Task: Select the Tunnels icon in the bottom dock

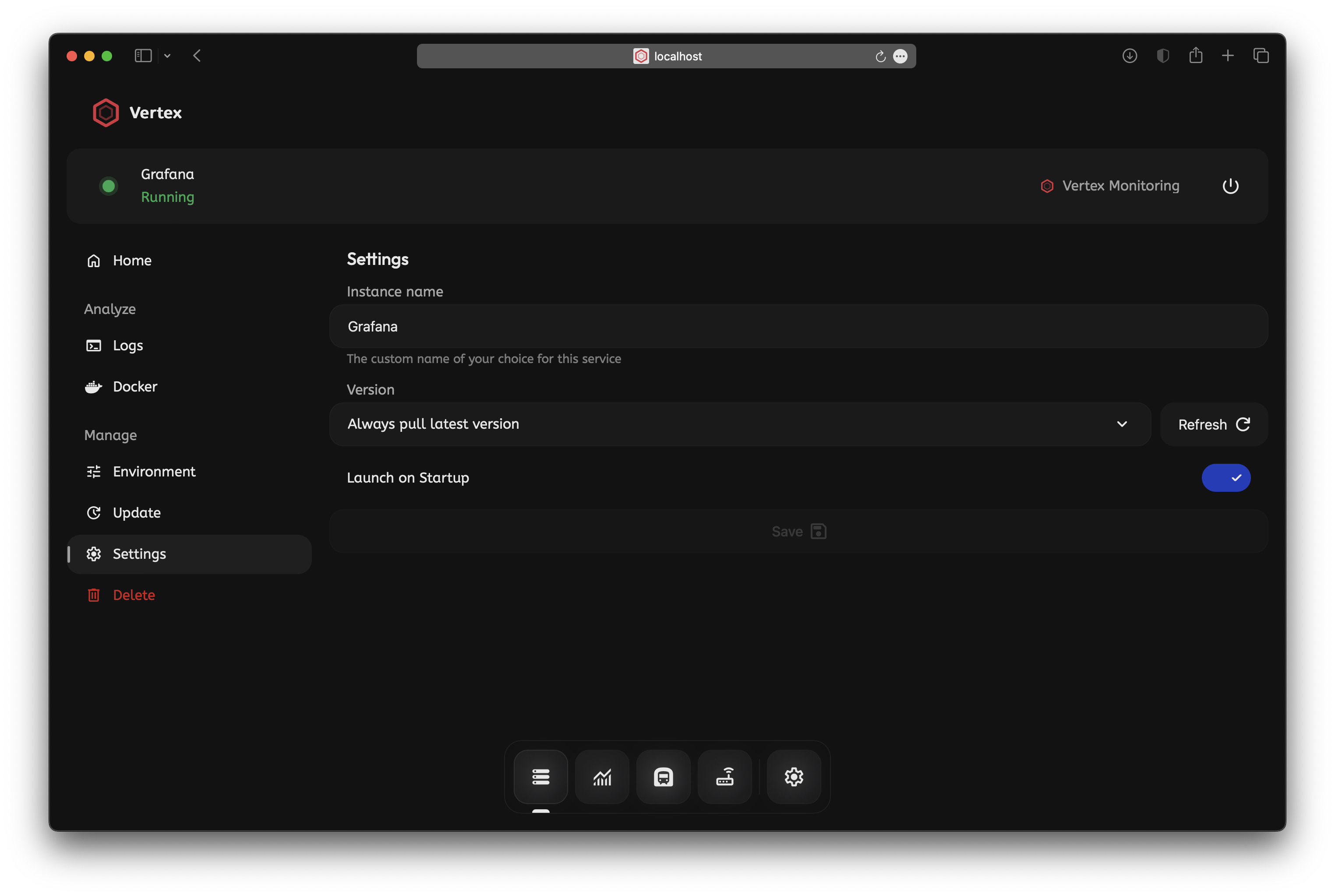Action: (663, 777)
